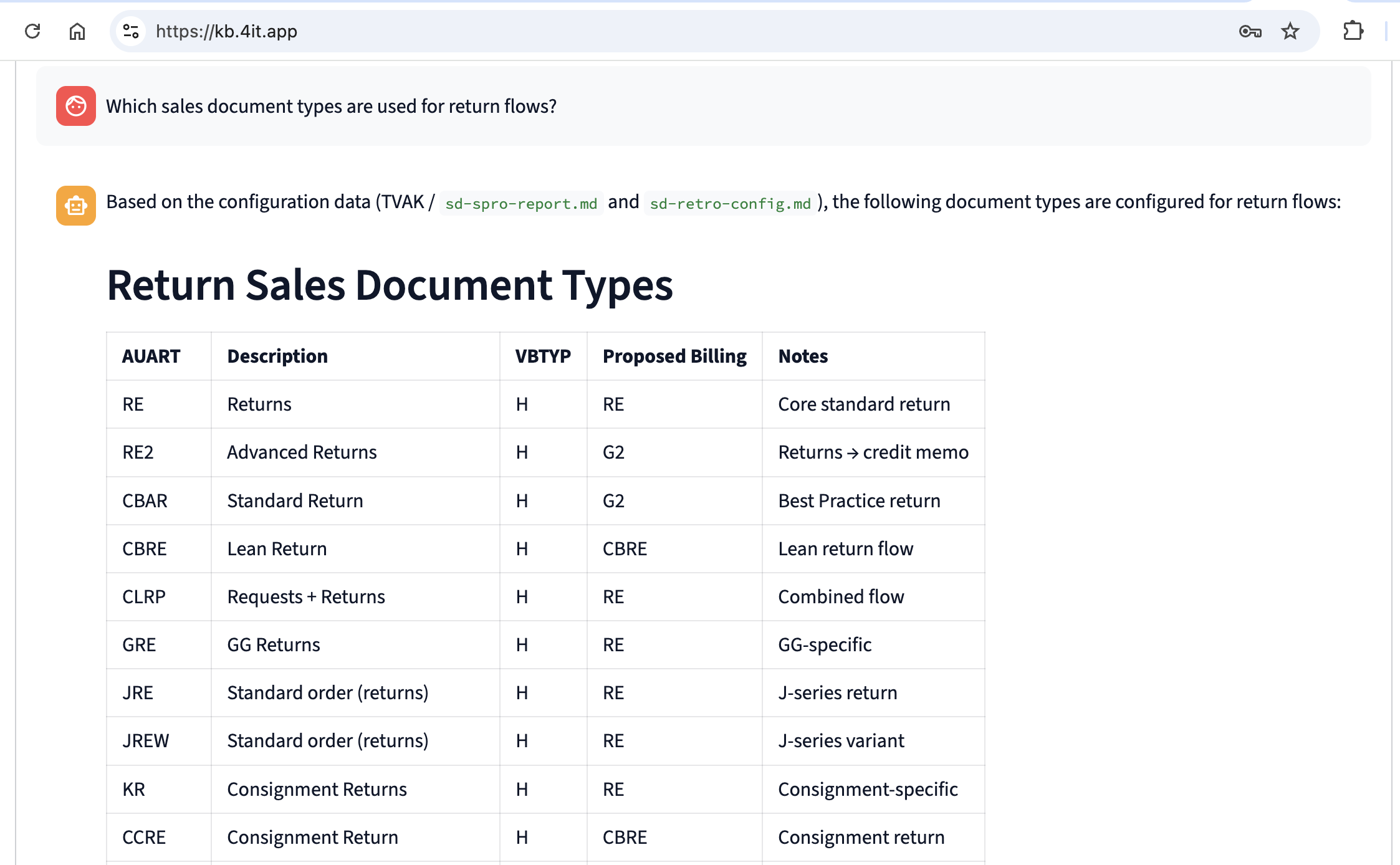Open site information settings
The width and height of the screenshot is (1400, 865).
point(130,31)
